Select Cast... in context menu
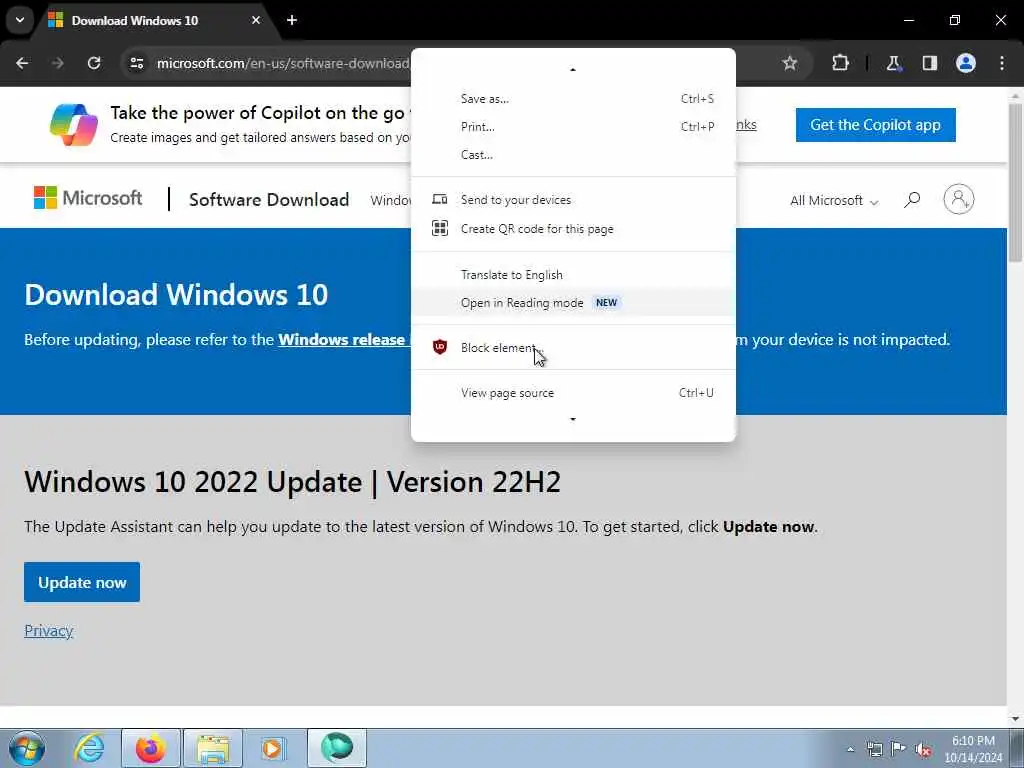Image resolution: width=1024 pixels, height=768 pixels. (x=573, y=155)
